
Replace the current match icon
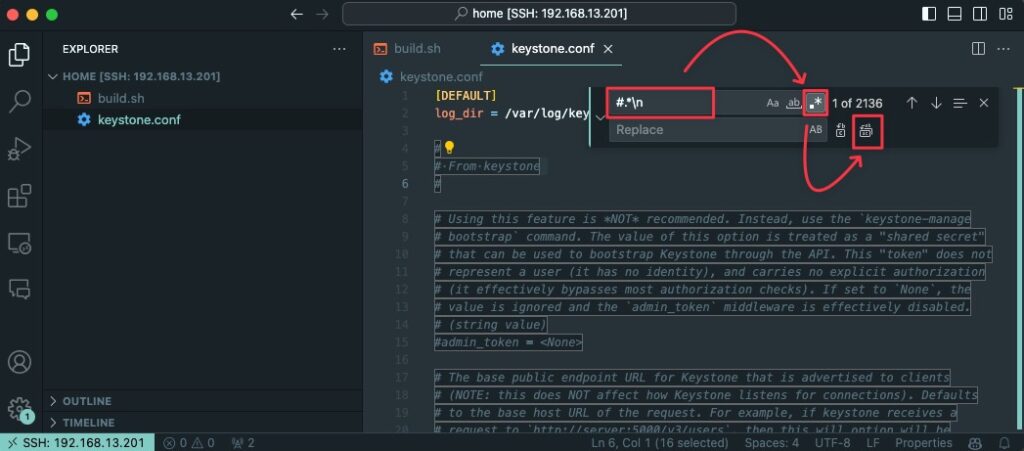coord(841,131)
